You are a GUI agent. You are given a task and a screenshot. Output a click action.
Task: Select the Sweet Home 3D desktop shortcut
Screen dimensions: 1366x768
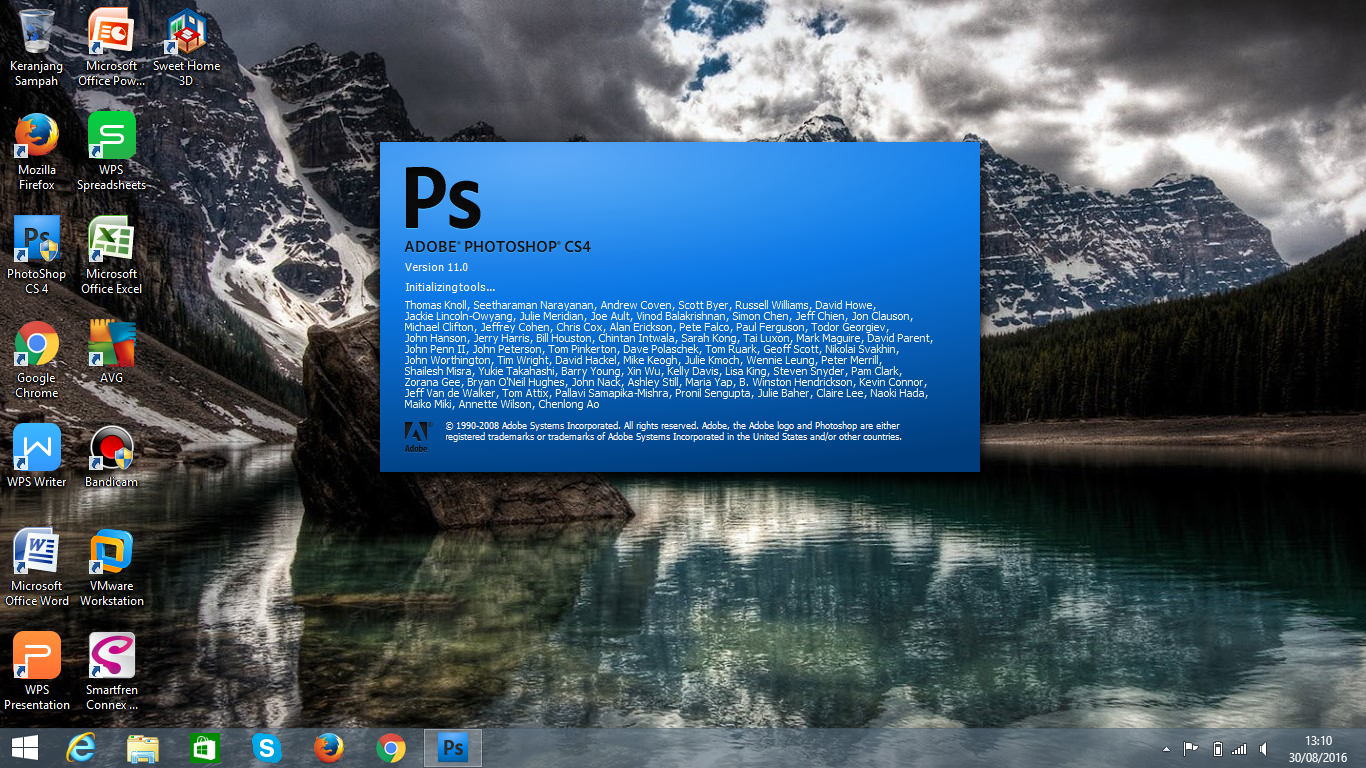pyautogui.click(x=186, y=46)
